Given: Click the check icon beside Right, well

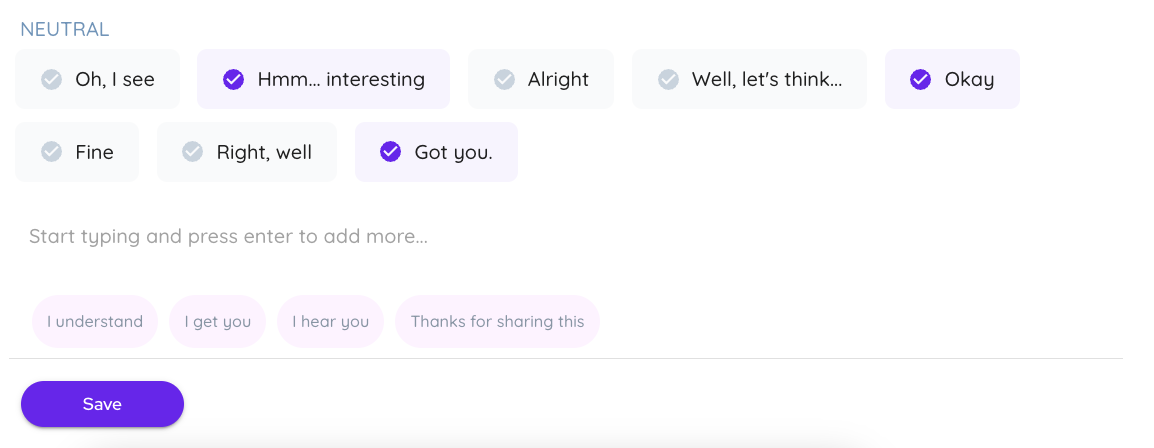Looking at the screenshot, I should (x=193, y=152).
